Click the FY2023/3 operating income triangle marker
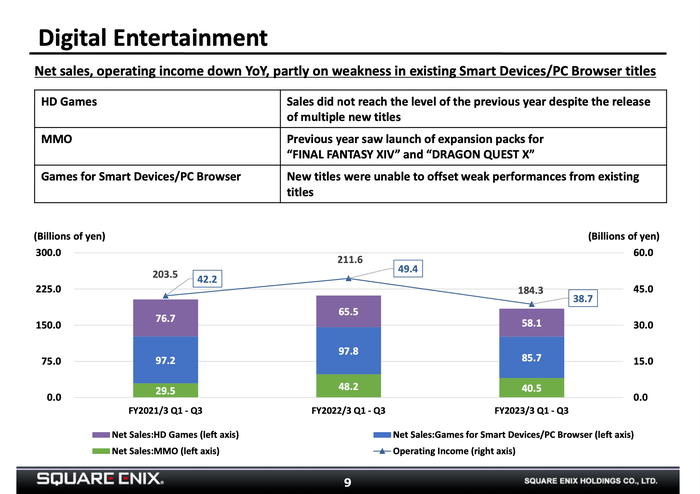Viewport: 700px width, 494px height. click(x=531, y=304)
